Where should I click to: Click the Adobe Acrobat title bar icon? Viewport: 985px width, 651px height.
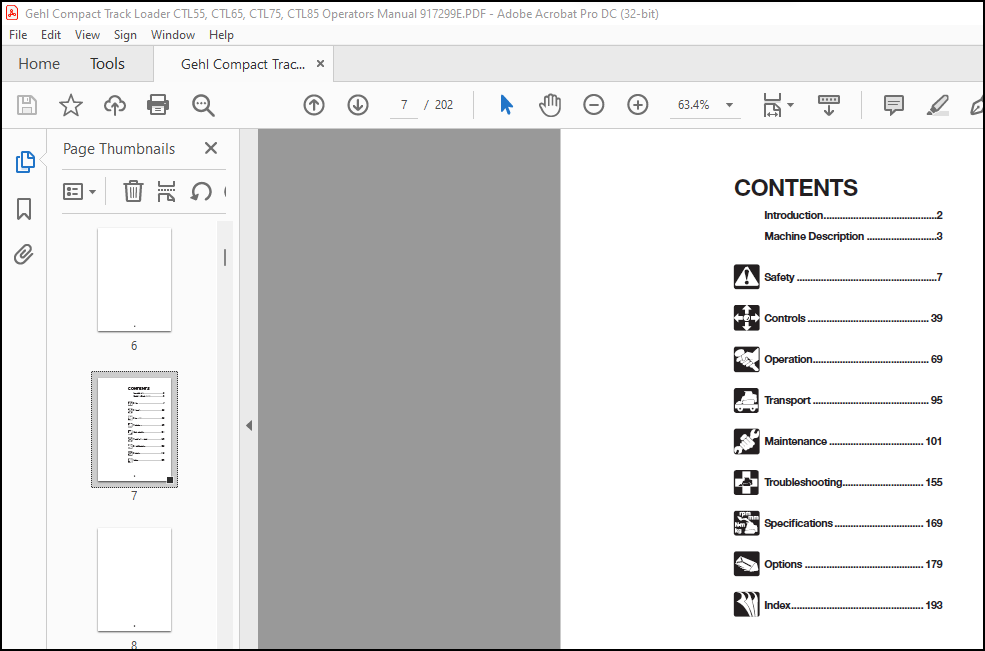[x=12, y=13]
